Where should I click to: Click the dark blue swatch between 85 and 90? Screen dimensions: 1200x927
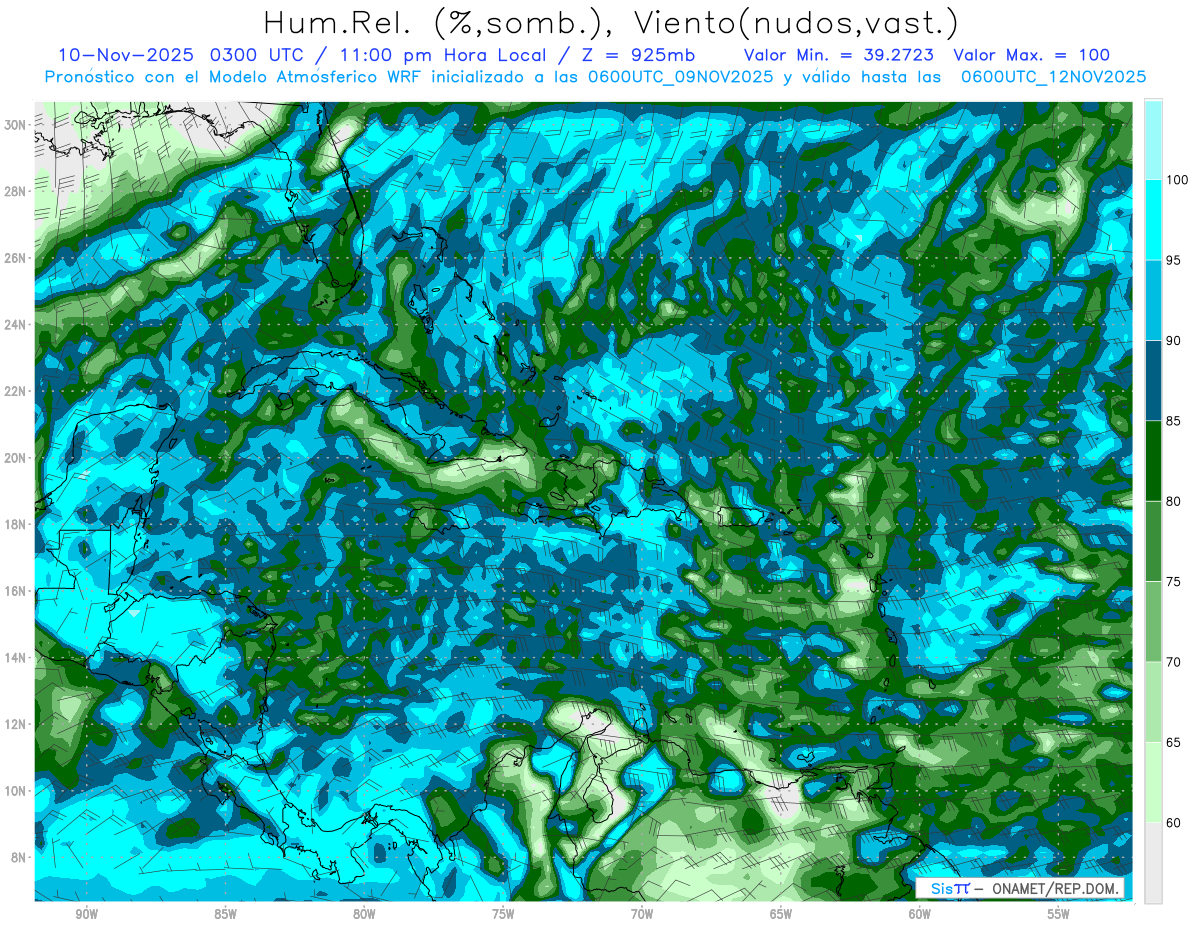[x=1153, y=381]
